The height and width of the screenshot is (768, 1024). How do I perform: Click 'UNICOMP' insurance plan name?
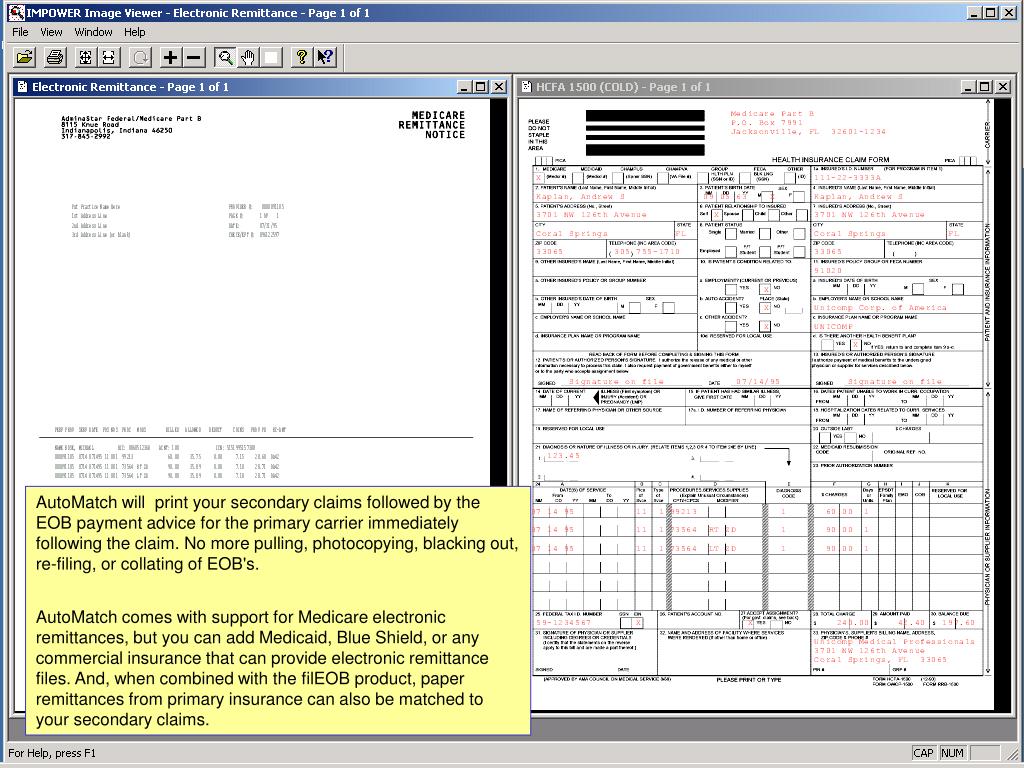(x=833, y=326)
